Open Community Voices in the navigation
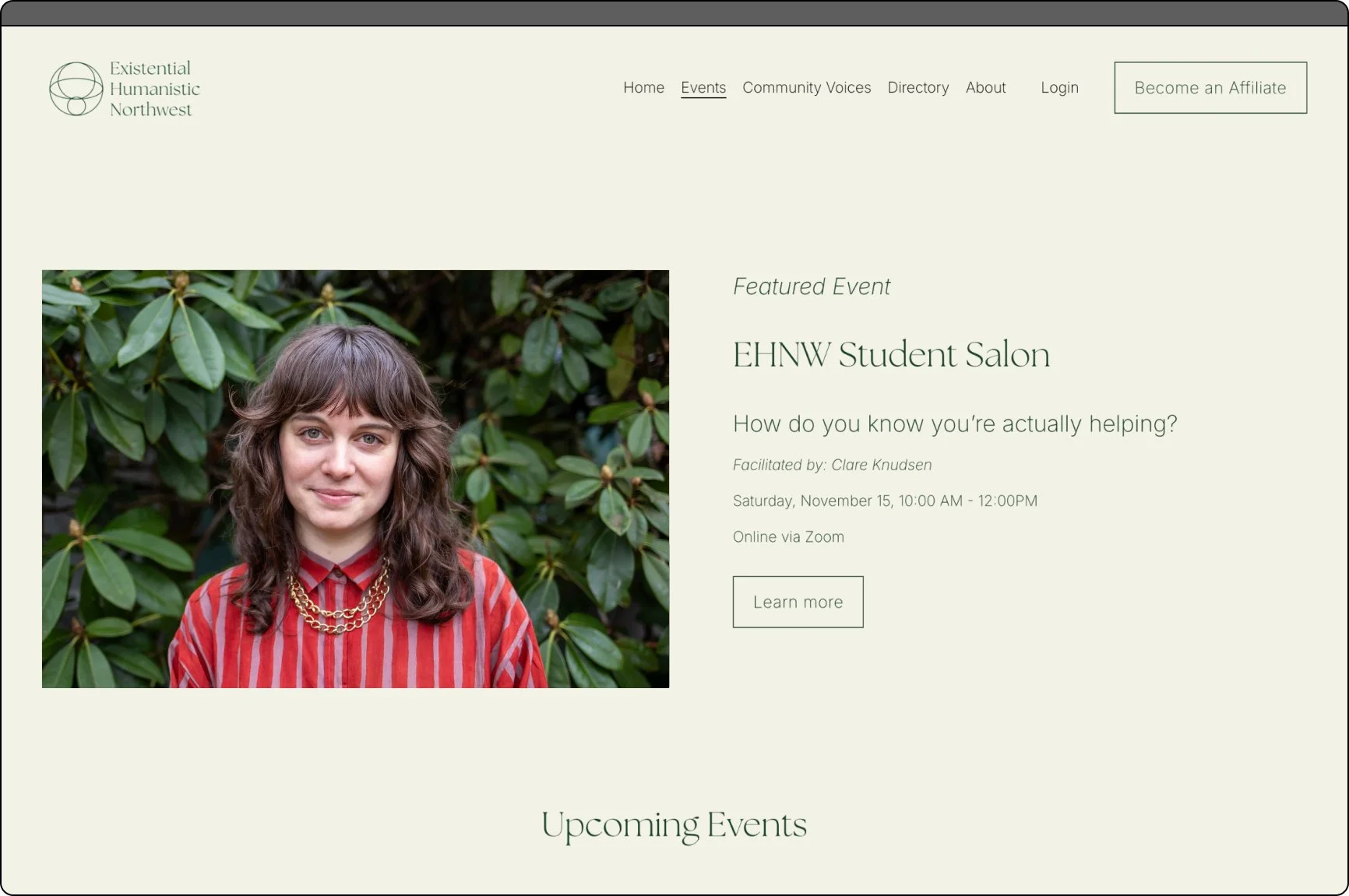Screen dimensions: 1349x896 coord(807,88)
